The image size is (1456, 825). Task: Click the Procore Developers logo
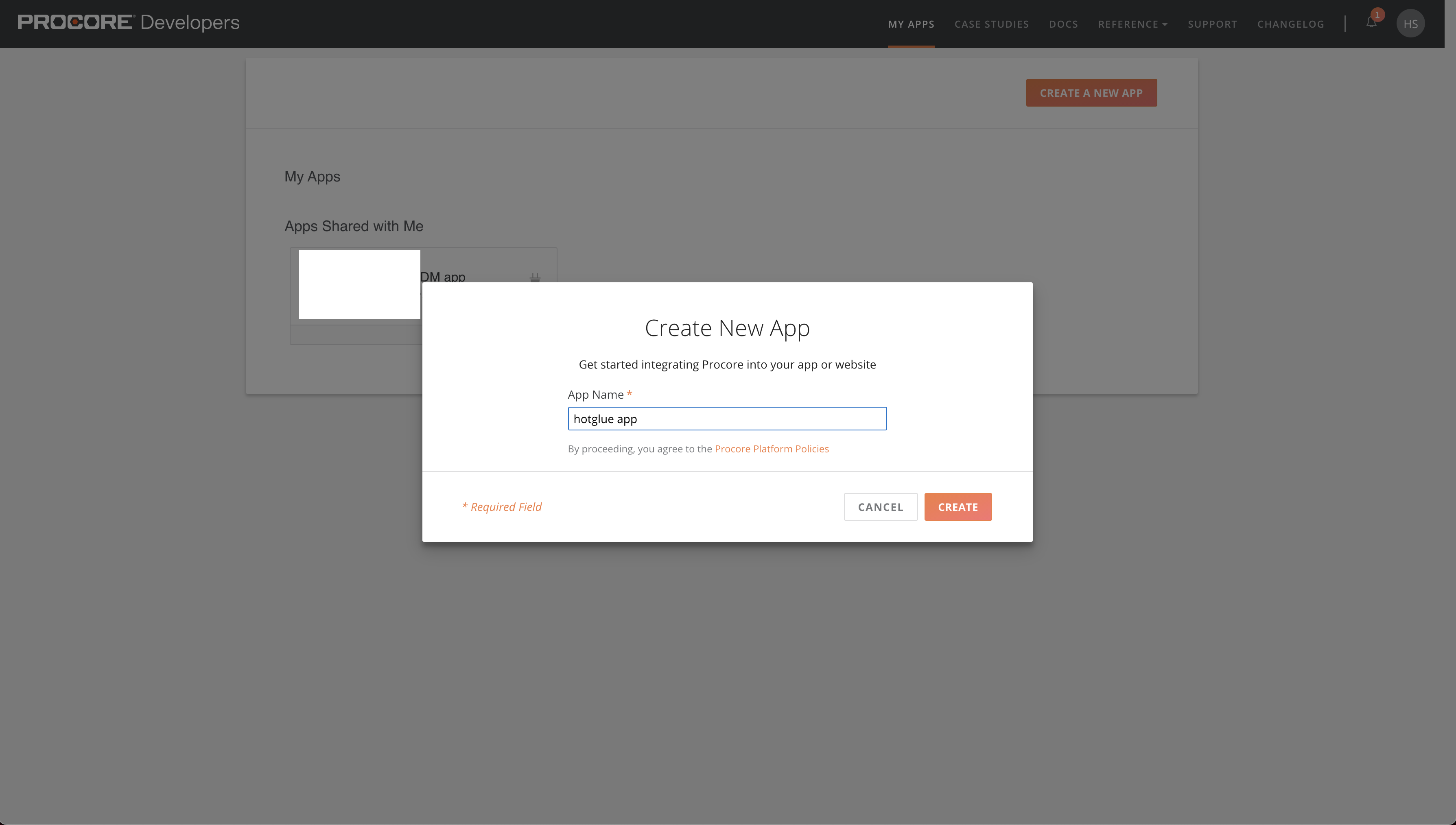click(x=129, y=23)
